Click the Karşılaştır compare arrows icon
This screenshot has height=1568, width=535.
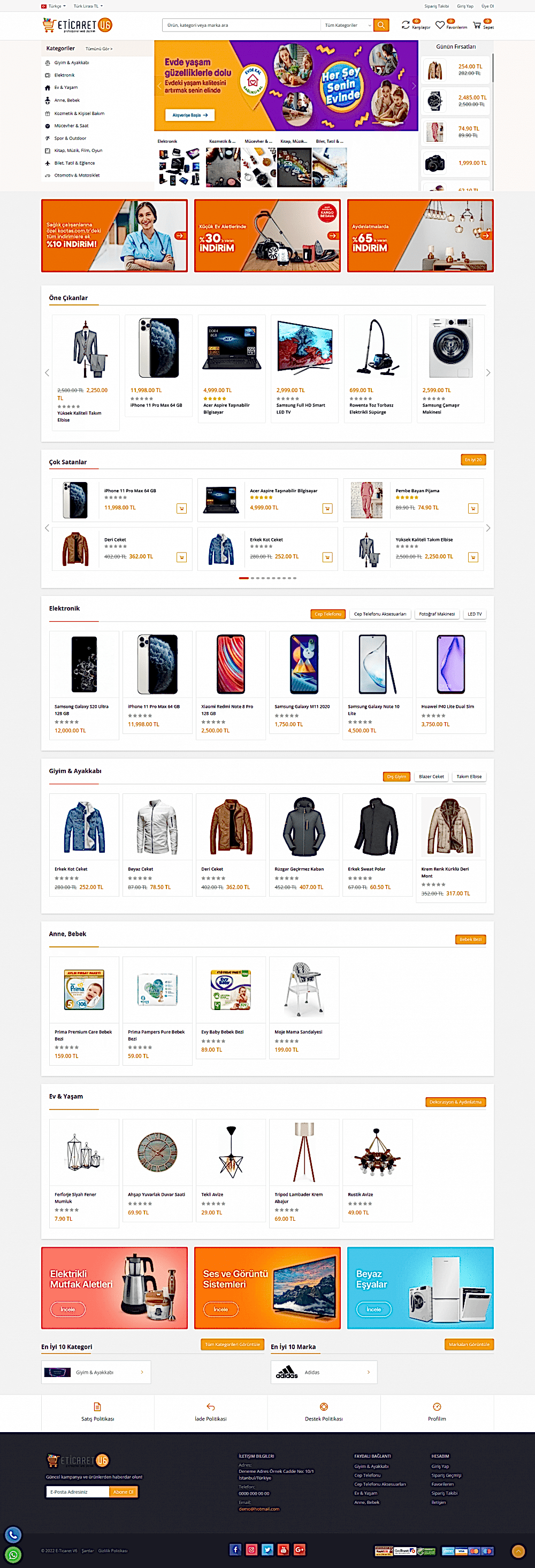coord(406,25)
